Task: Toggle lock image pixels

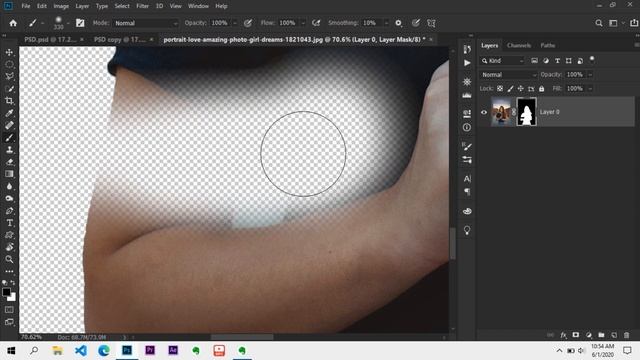Action: pos(510,89)
